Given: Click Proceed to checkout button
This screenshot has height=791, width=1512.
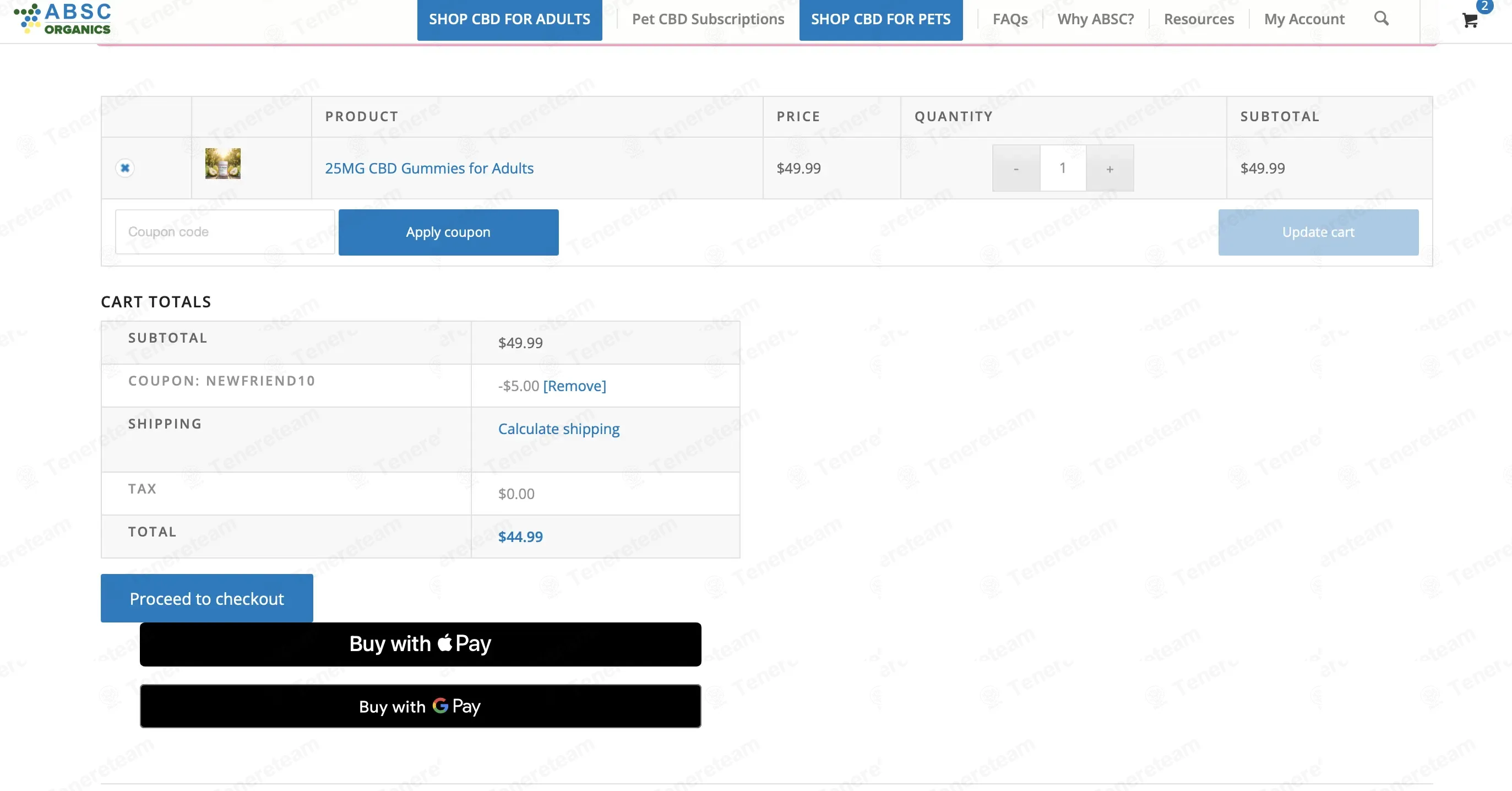Looking at the screenshot, I should point(206,598).
